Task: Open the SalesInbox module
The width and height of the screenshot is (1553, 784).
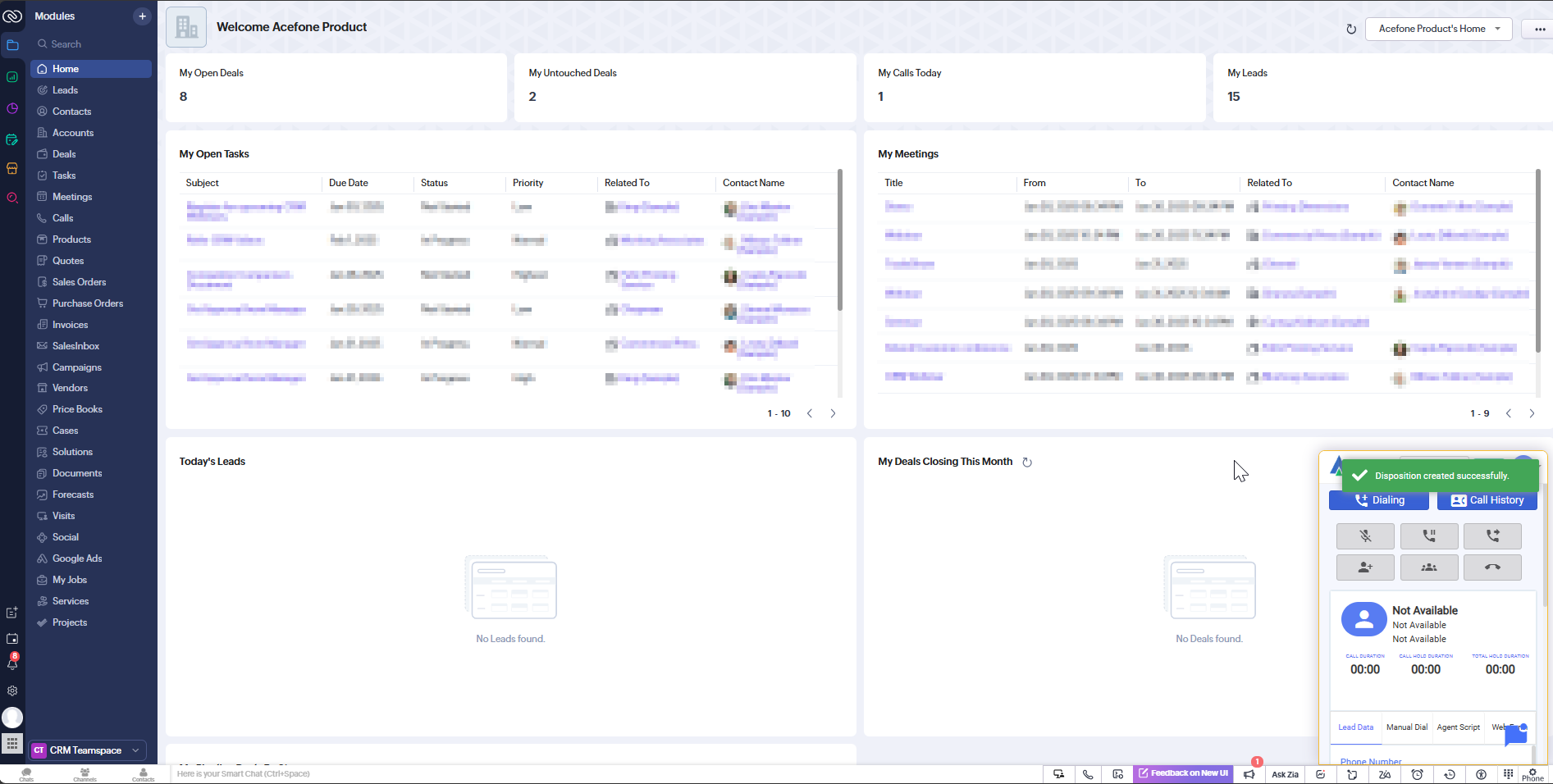Action: (x=91, y=346)
